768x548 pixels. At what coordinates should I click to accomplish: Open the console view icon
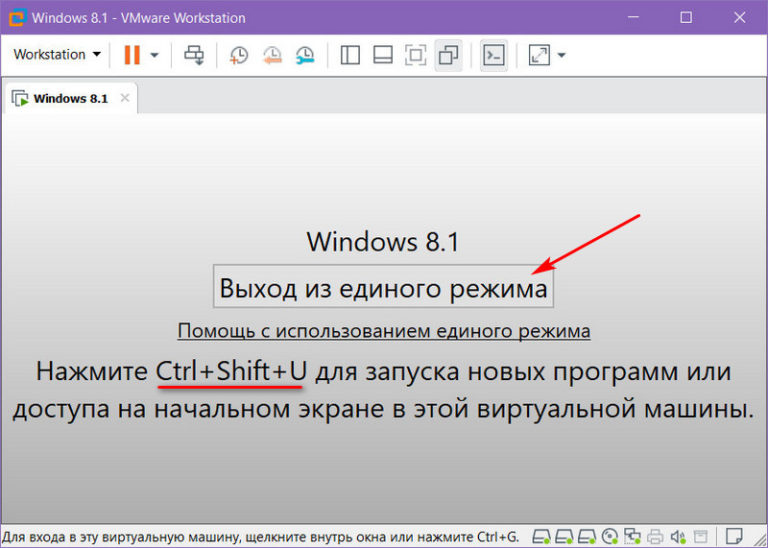pyautogui.click(x=493, y=55)
